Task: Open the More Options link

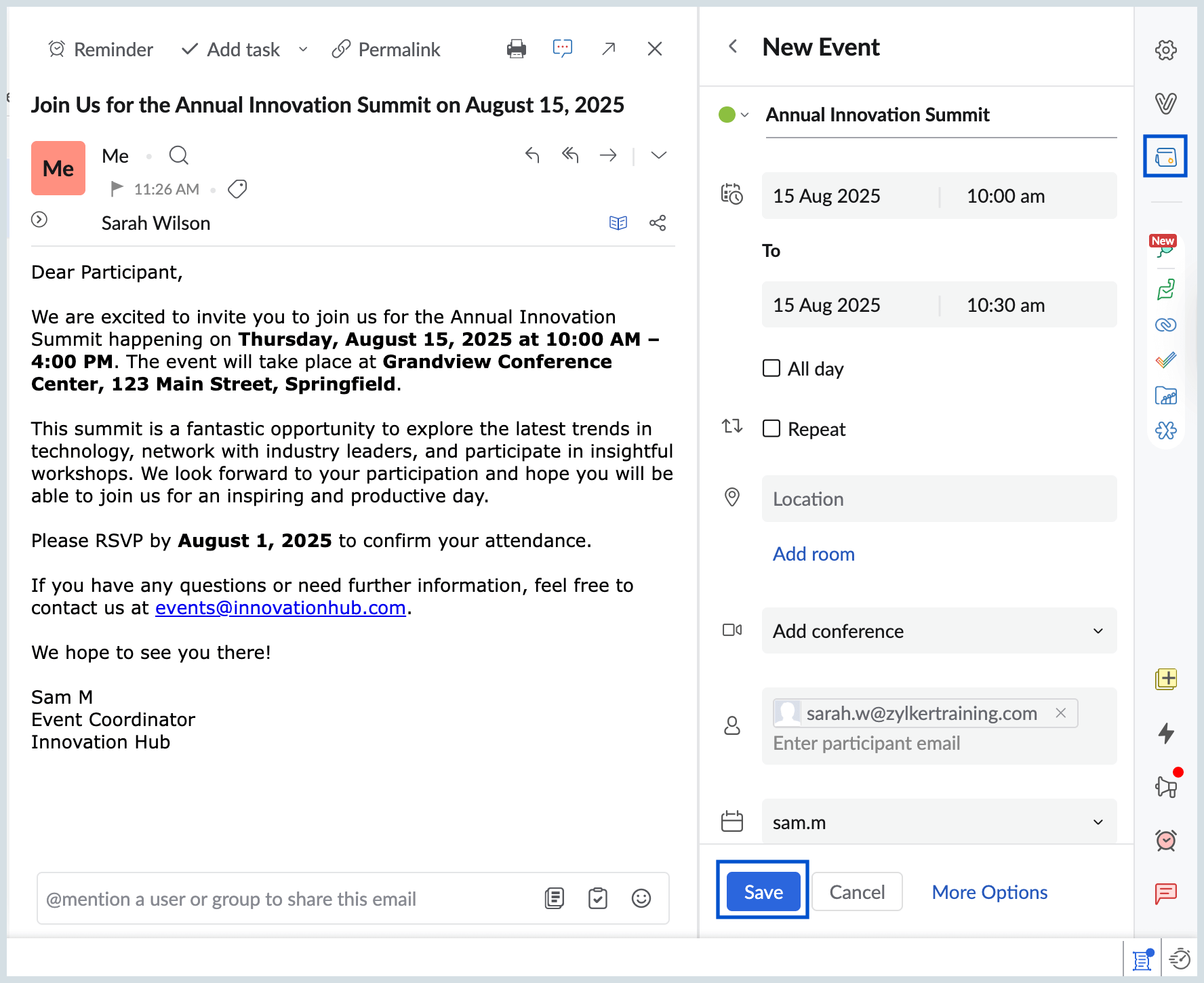Action: click(990, 892)
